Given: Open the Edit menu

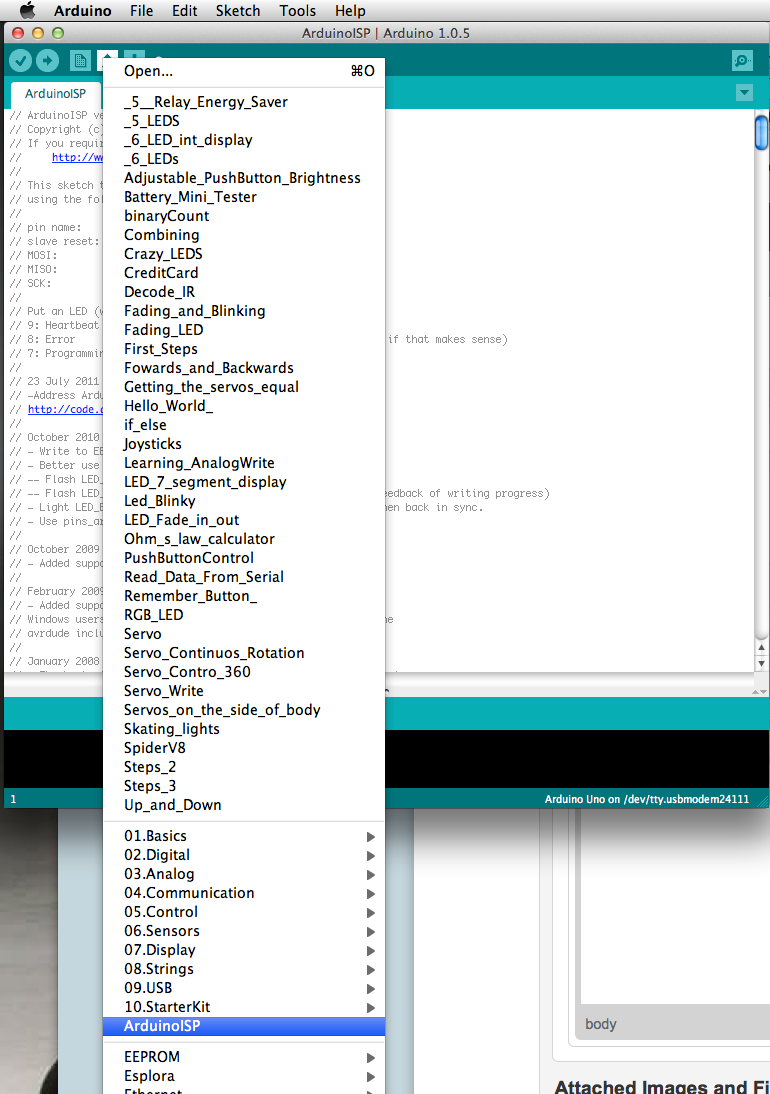Looking at the screenshot, I should coord(185,10).
